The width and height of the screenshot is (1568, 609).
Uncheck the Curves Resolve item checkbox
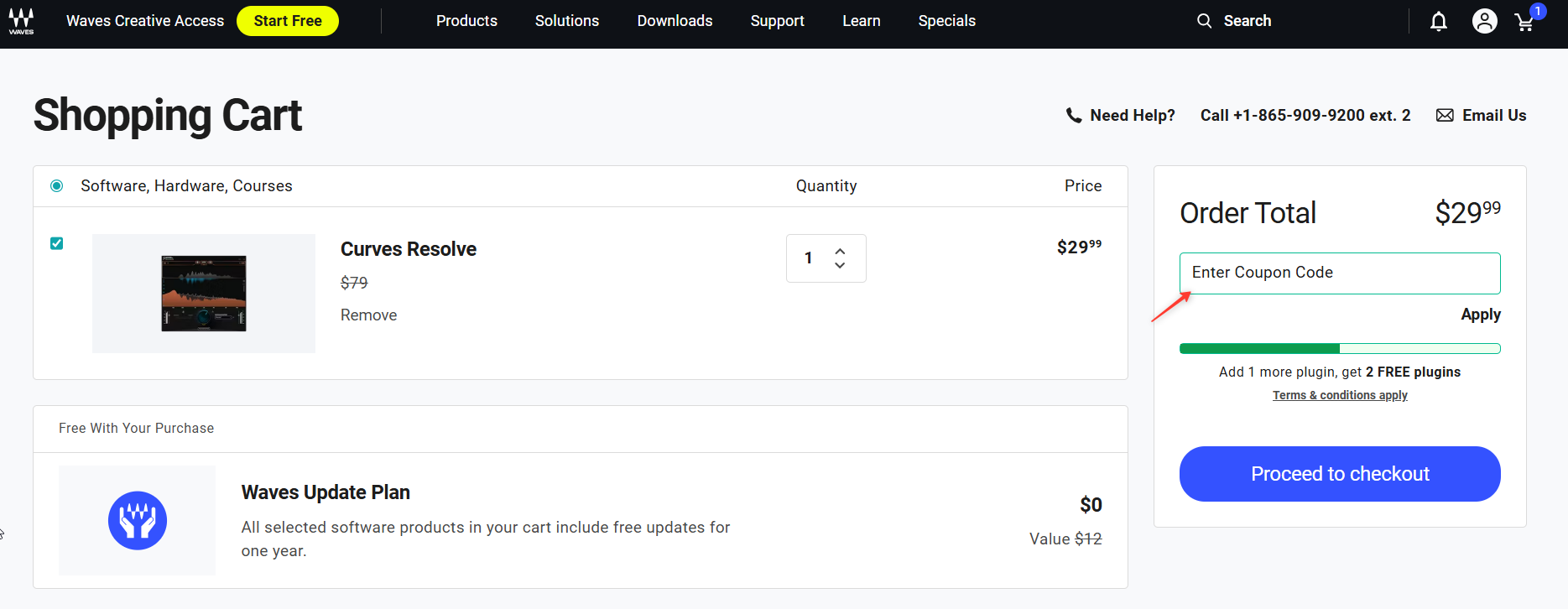[x=57, y=243]
